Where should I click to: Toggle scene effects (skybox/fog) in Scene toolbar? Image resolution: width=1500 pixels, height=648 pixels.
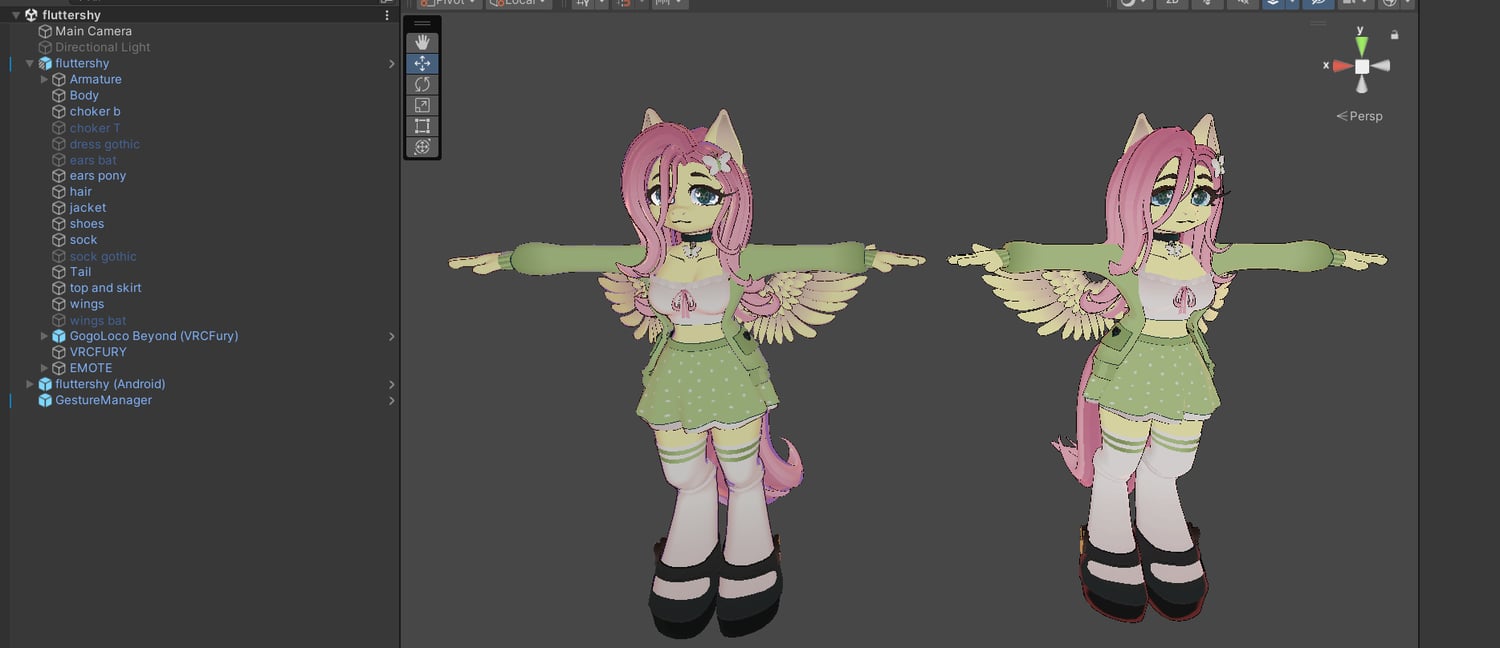[x=1273, y=3]
